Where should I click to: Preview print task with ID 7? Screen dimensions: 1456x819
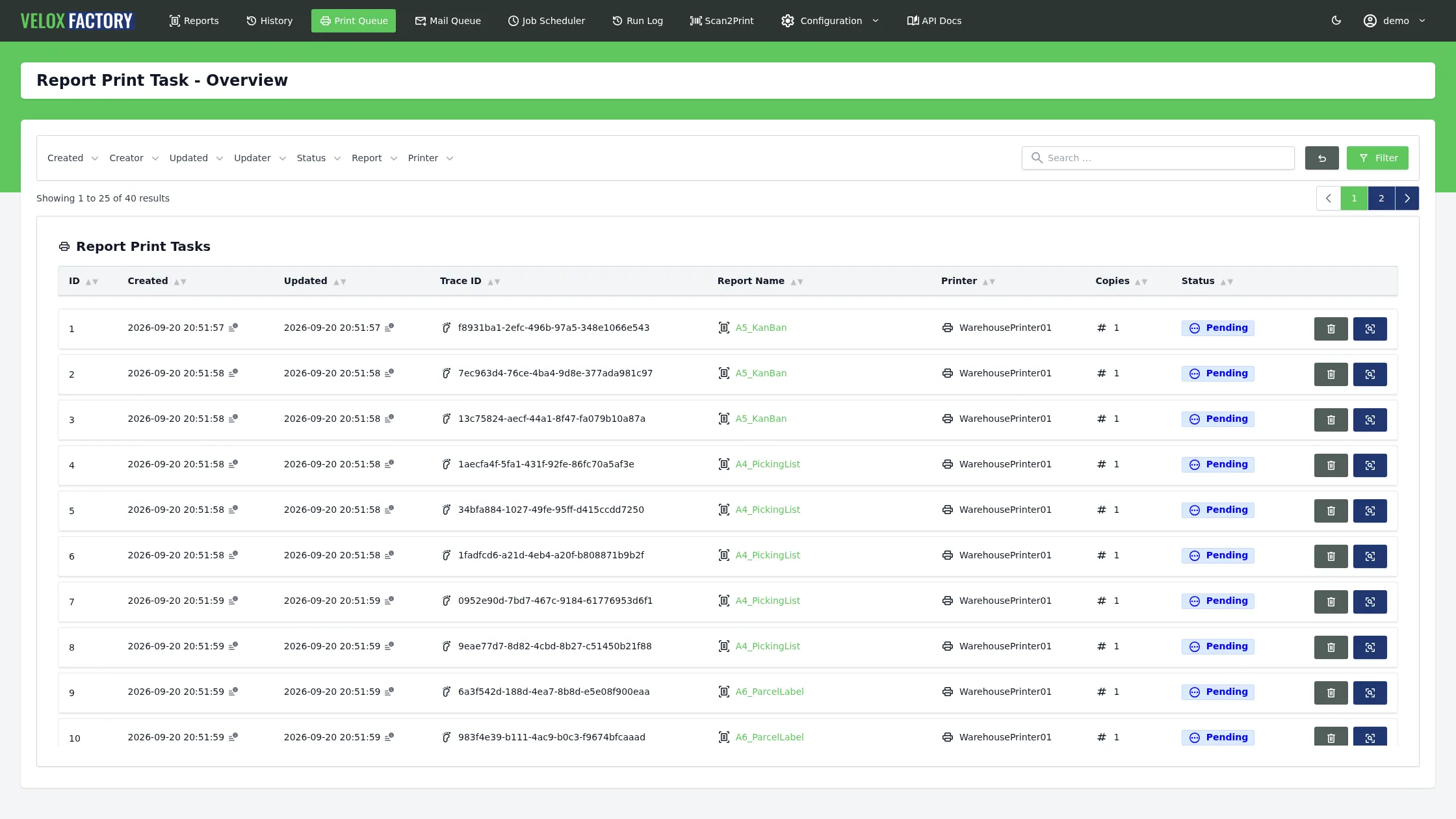(1370, 602)
